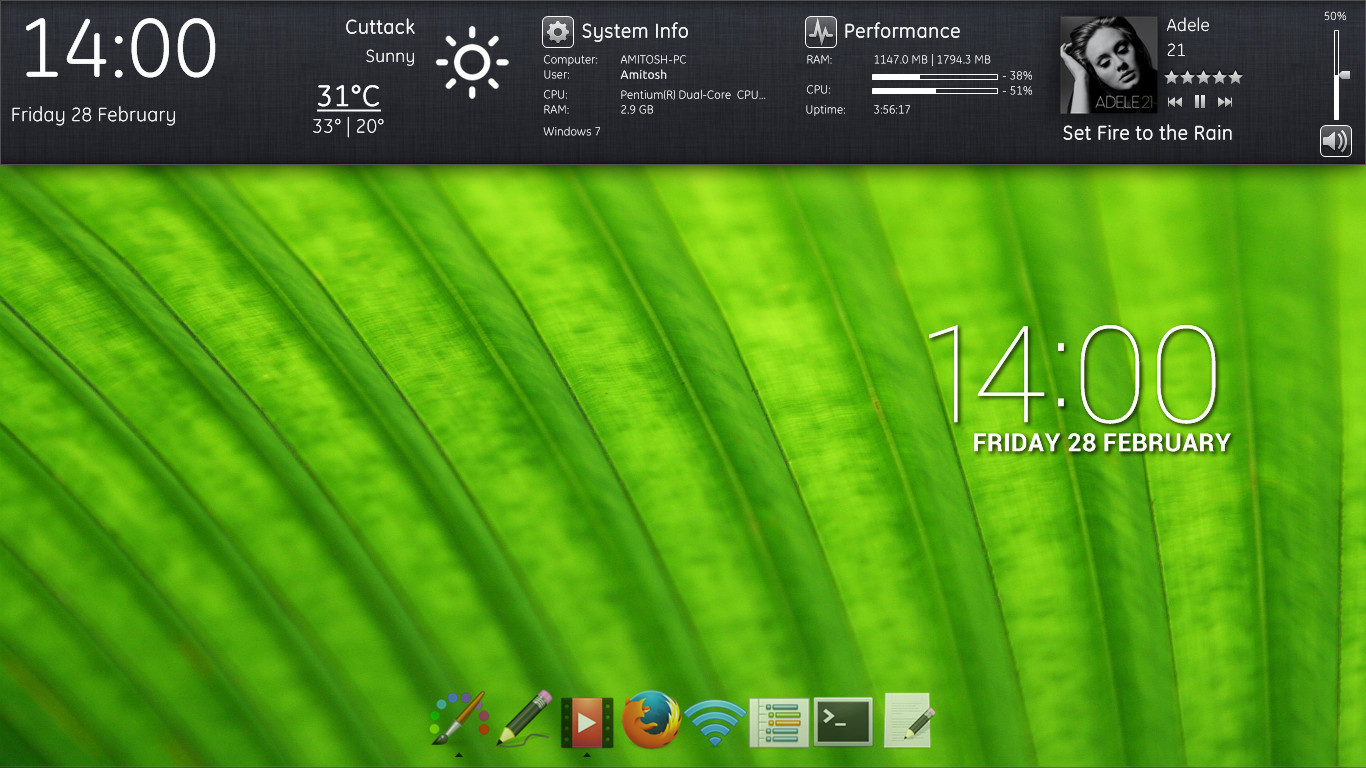
Task: Click the Set Fire to the Rain title
Action: tap(1147, 133)
